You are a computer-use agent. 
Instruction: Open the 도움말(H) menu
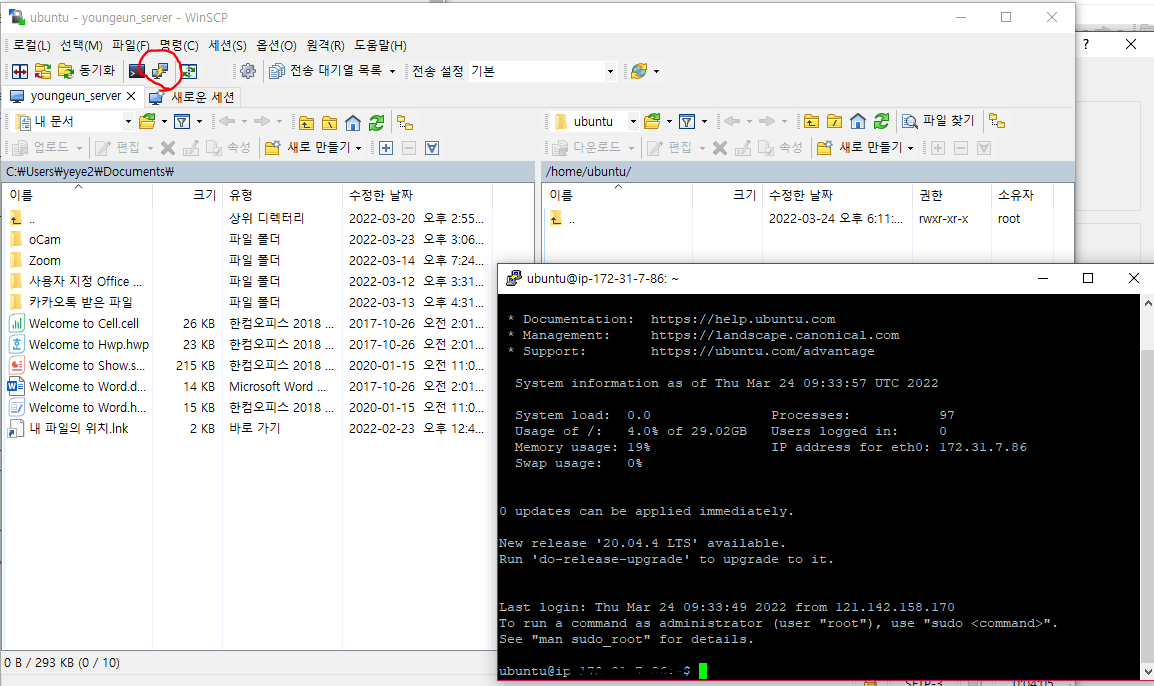point(380,46)
